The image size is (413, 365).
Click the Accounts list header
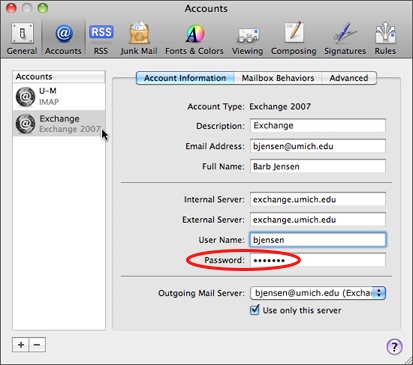[59, 77]
